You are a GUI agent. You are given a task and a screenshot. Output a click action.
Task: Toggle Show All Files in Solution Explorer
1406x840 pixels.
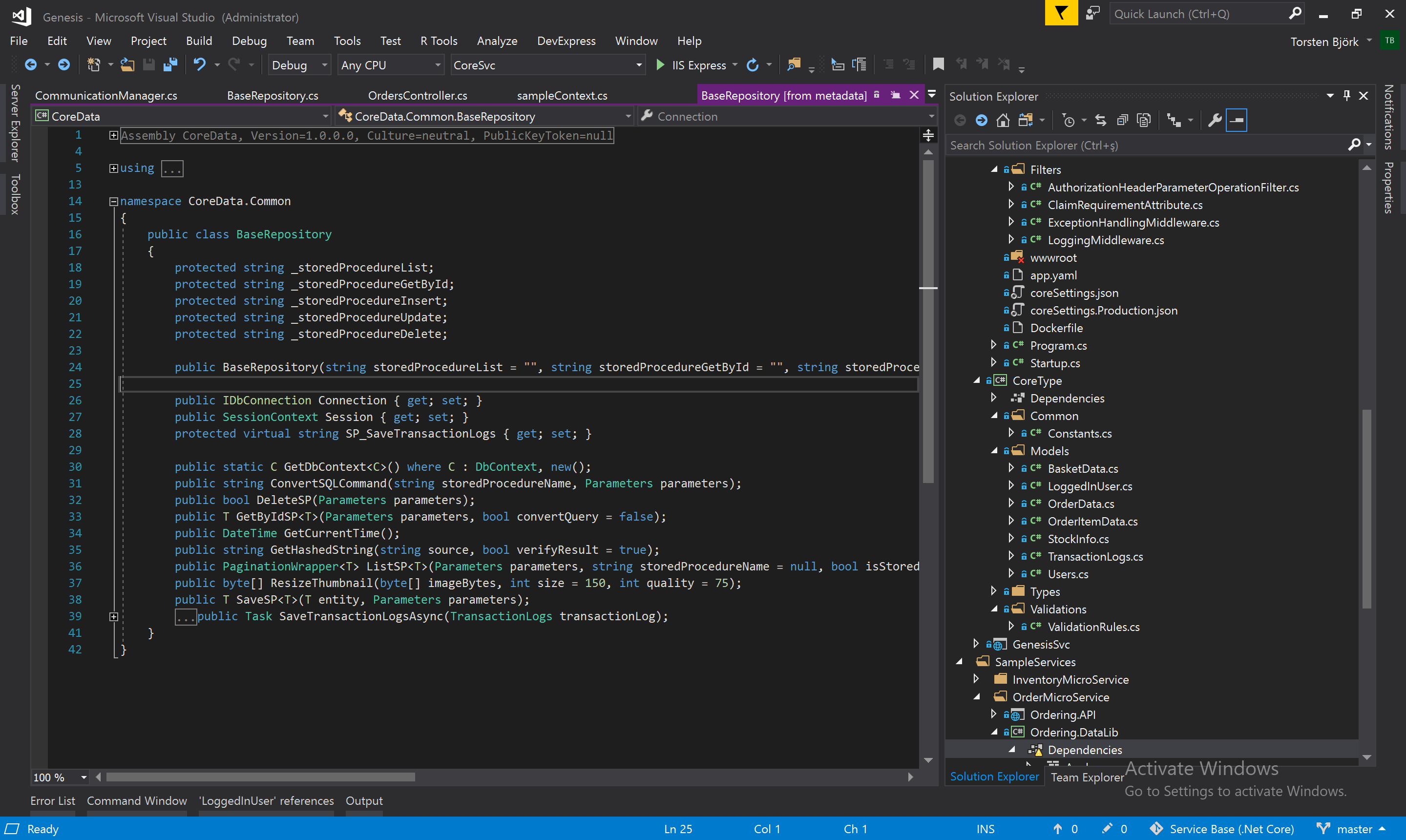[x=1144, y=120]
